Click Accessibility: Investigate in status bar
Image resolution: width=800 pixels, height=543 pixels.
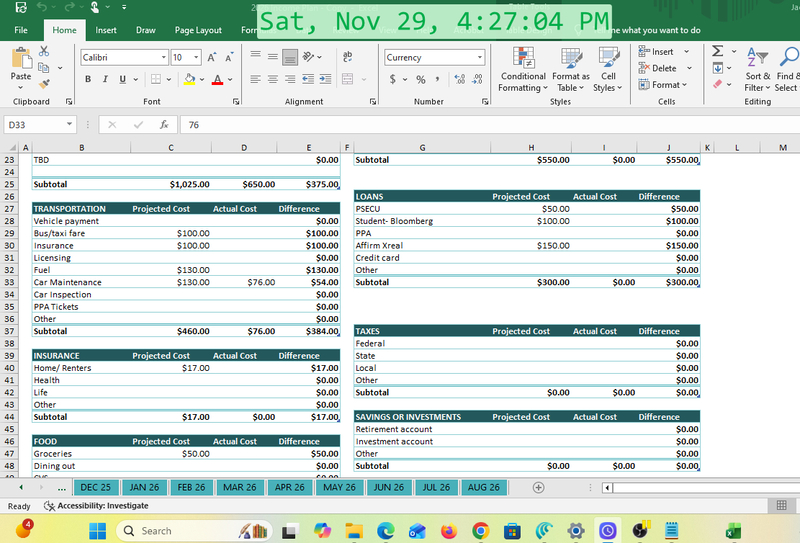(96, 506)
